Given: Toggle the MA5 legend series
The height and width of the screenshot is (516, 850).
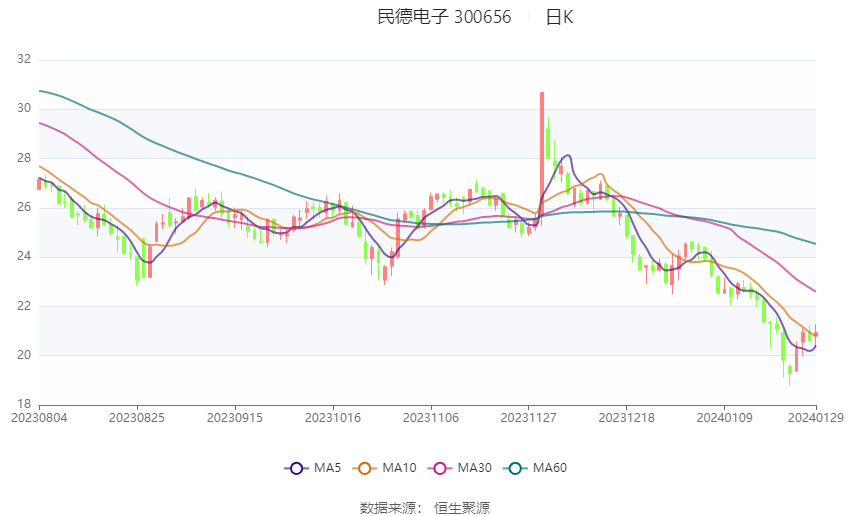Looking at the screenshot, I should (313, 468).
